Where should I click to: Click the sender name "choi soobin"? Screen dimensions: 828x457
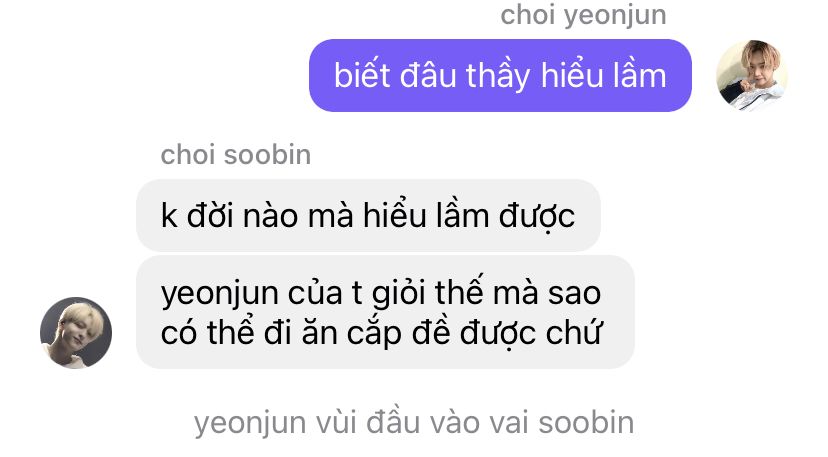pos(236,155)
